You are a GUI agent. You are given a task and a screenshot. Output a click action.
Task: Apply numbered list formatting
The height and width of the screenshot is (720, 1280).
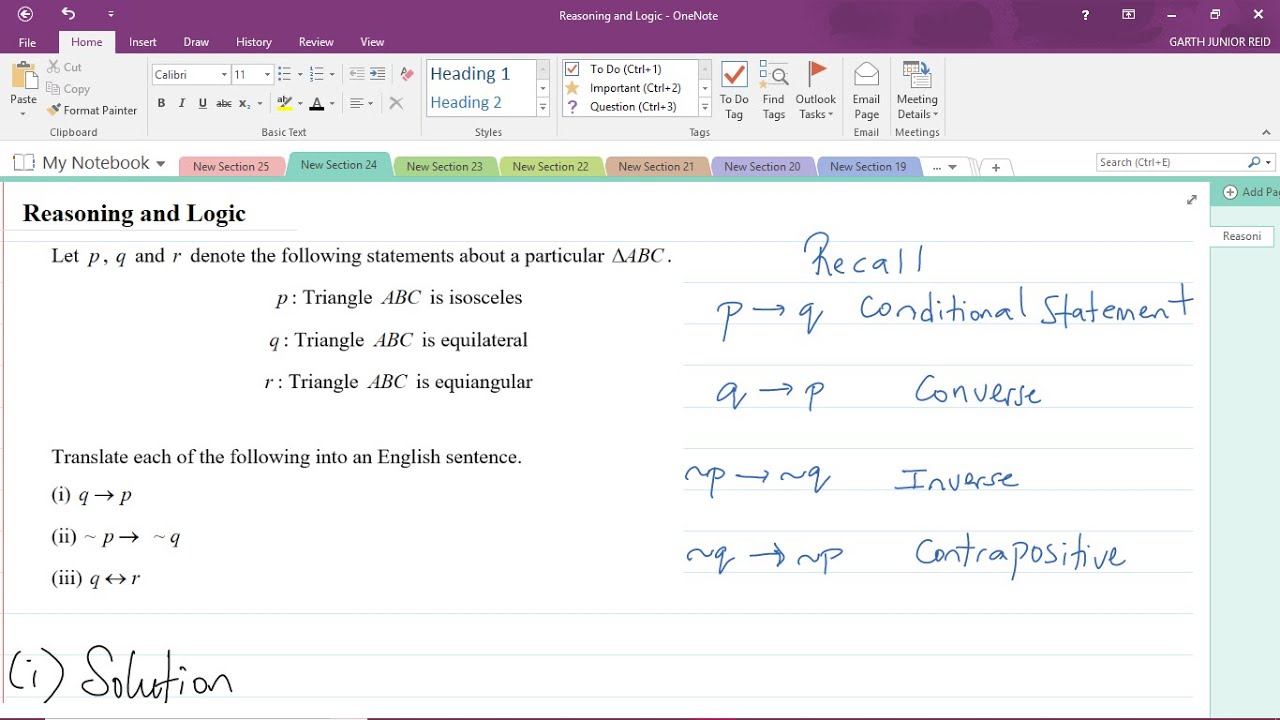[317, 74]
